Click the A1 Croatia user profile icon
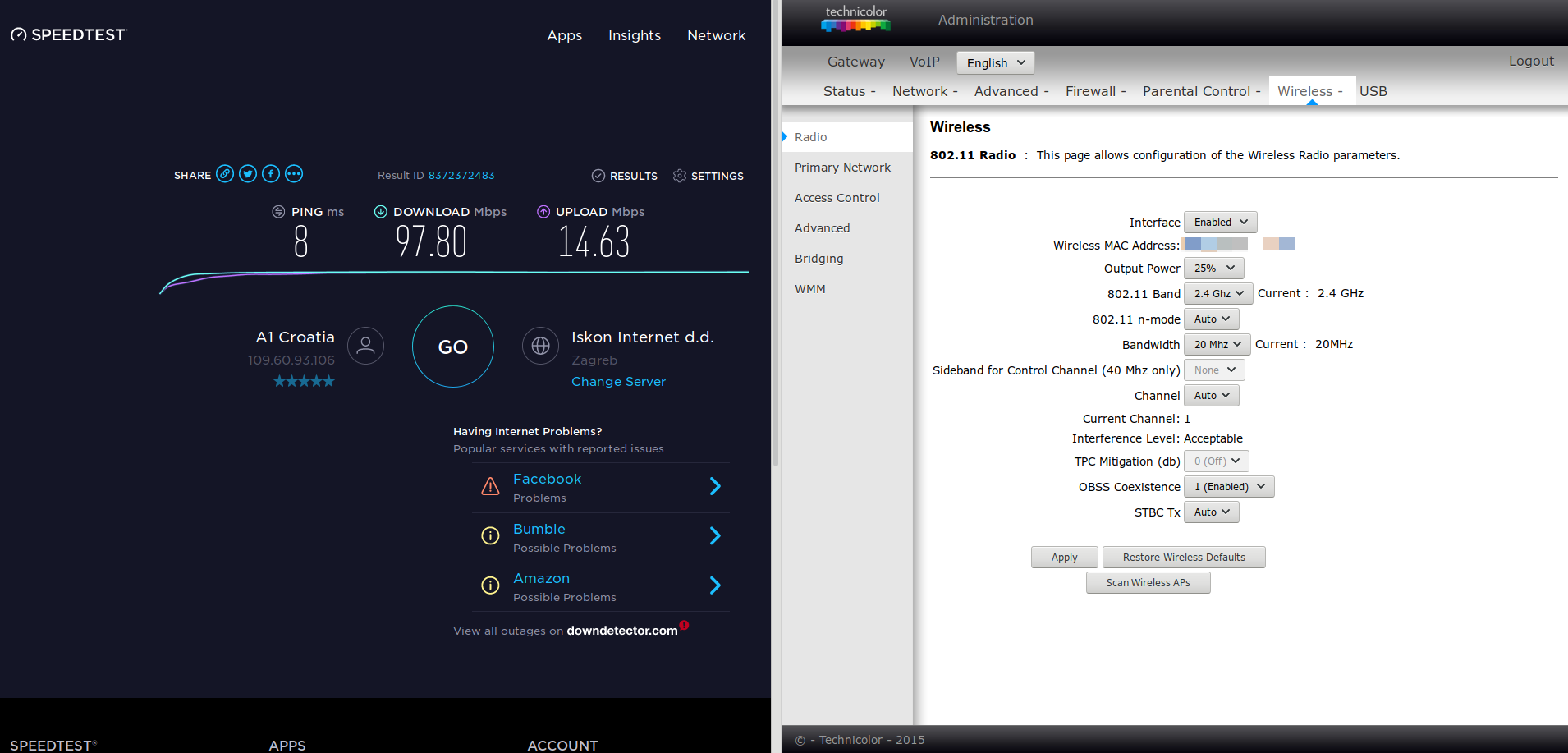Image resolution: width=1568 pixels, height=753 pixels. point(365,346)
